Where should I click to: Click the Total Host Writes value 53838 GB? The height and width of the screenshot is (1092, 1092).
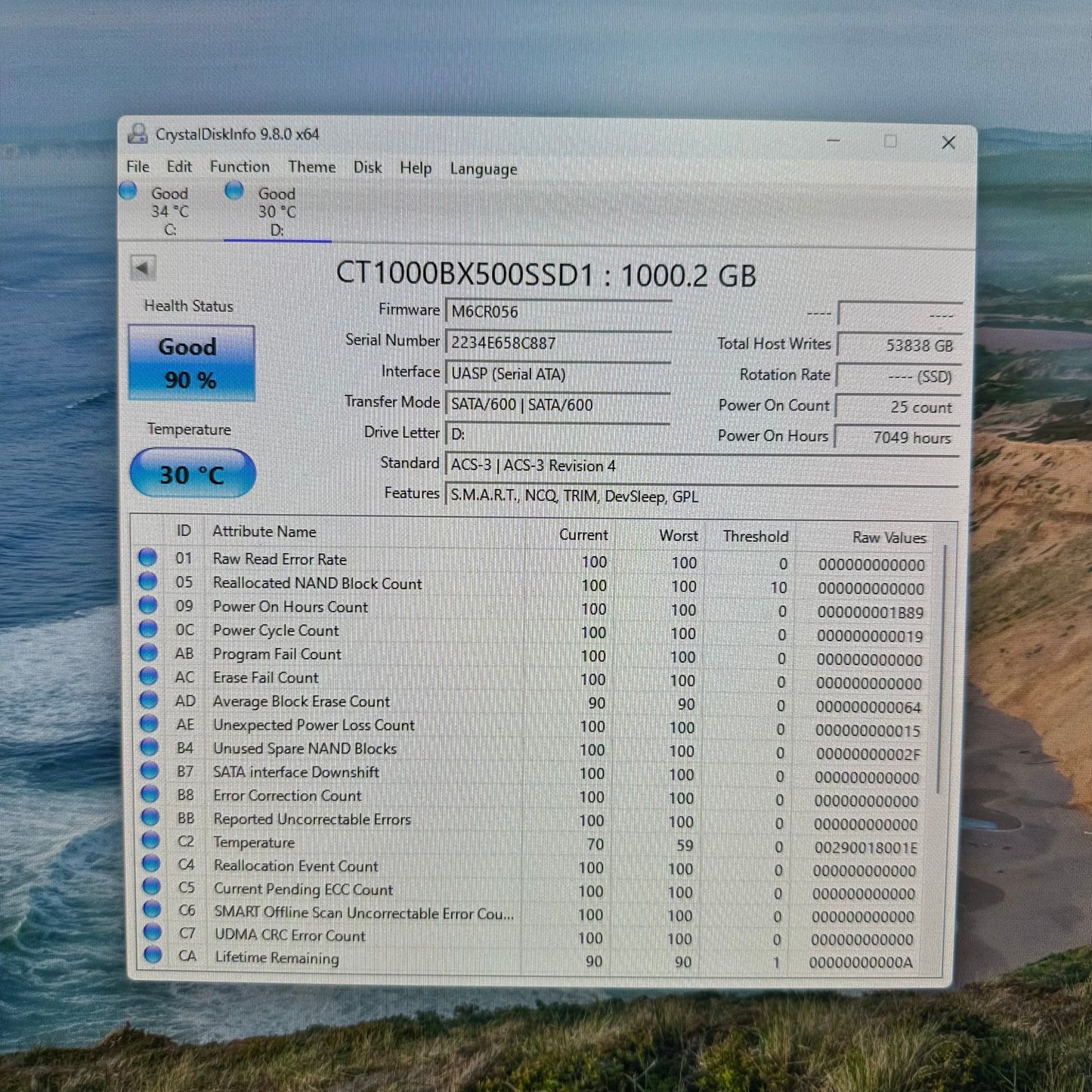pos(899,345)
